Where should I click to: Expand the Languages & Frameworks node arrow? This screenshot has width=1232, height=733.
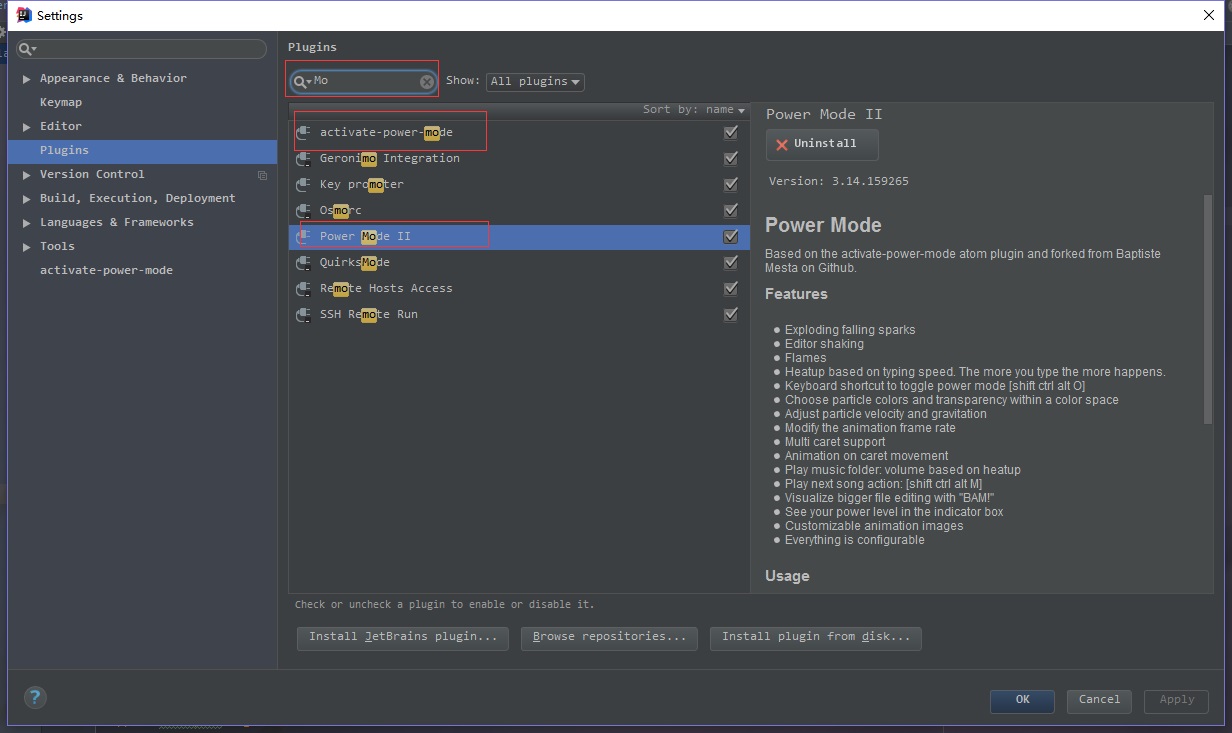(x=27, y=222)
